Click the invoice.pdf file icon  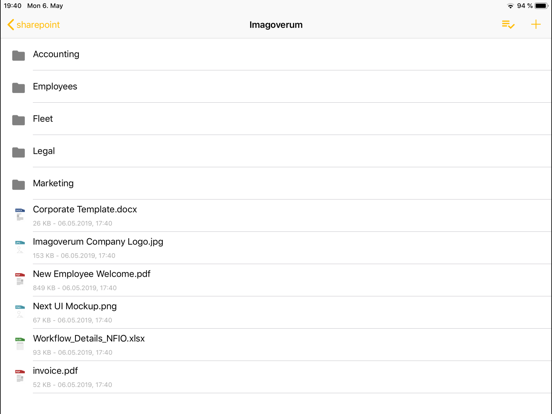(x=20, y=376)
